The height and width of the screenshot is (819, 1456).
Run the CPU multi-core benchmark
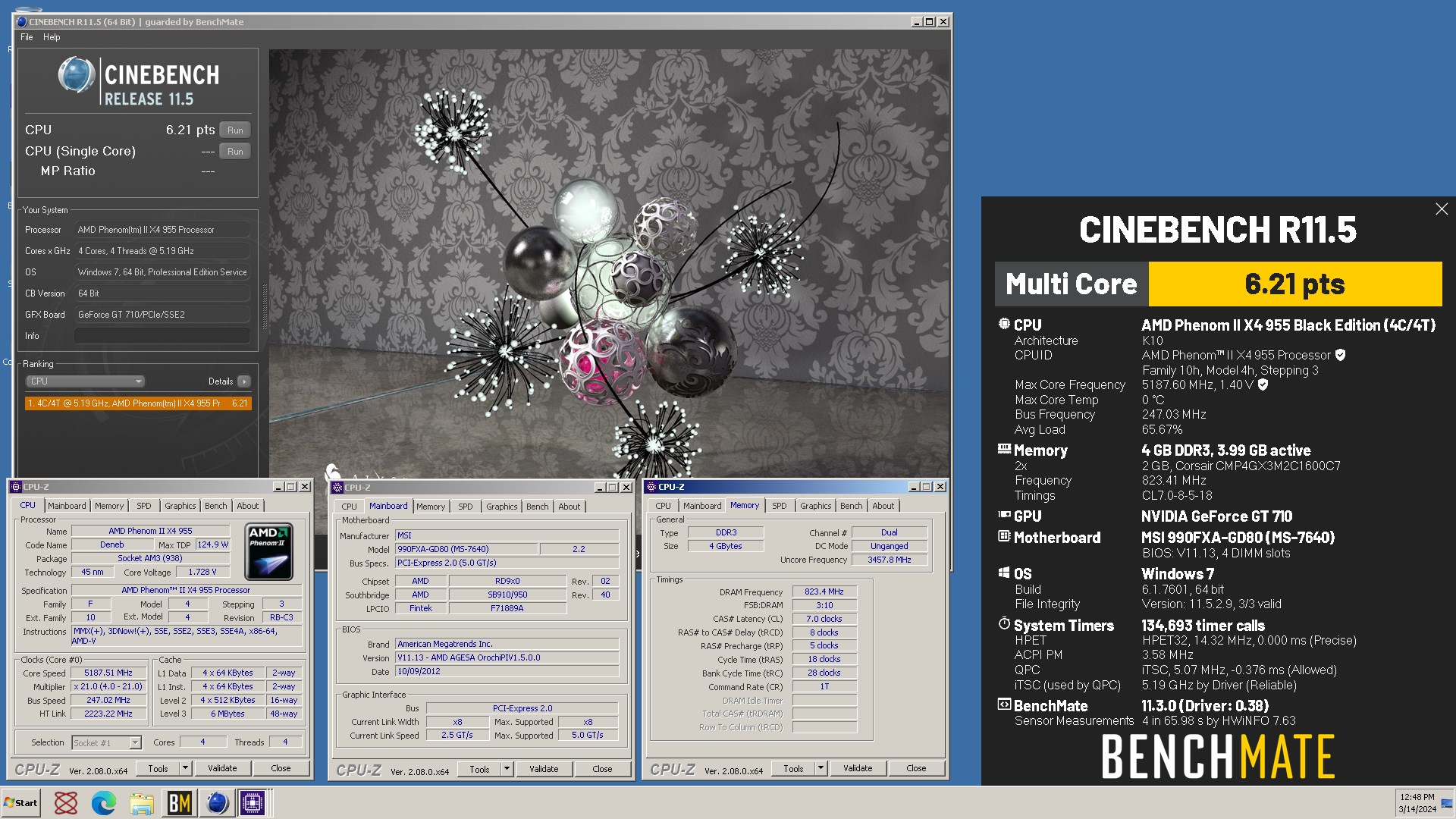pos(235,130)
